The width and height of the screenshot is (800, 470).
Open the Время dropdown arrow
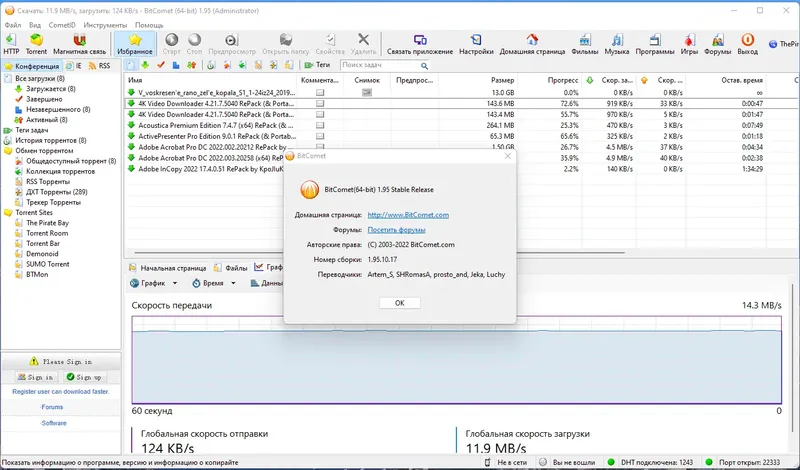[233, 283]
